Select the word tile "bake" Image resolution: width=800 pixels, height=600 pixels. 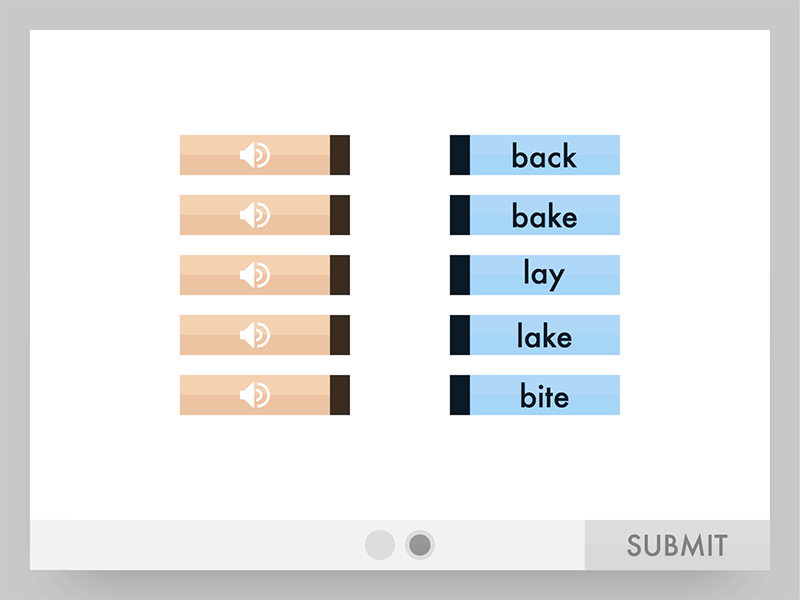click(543, 215)
